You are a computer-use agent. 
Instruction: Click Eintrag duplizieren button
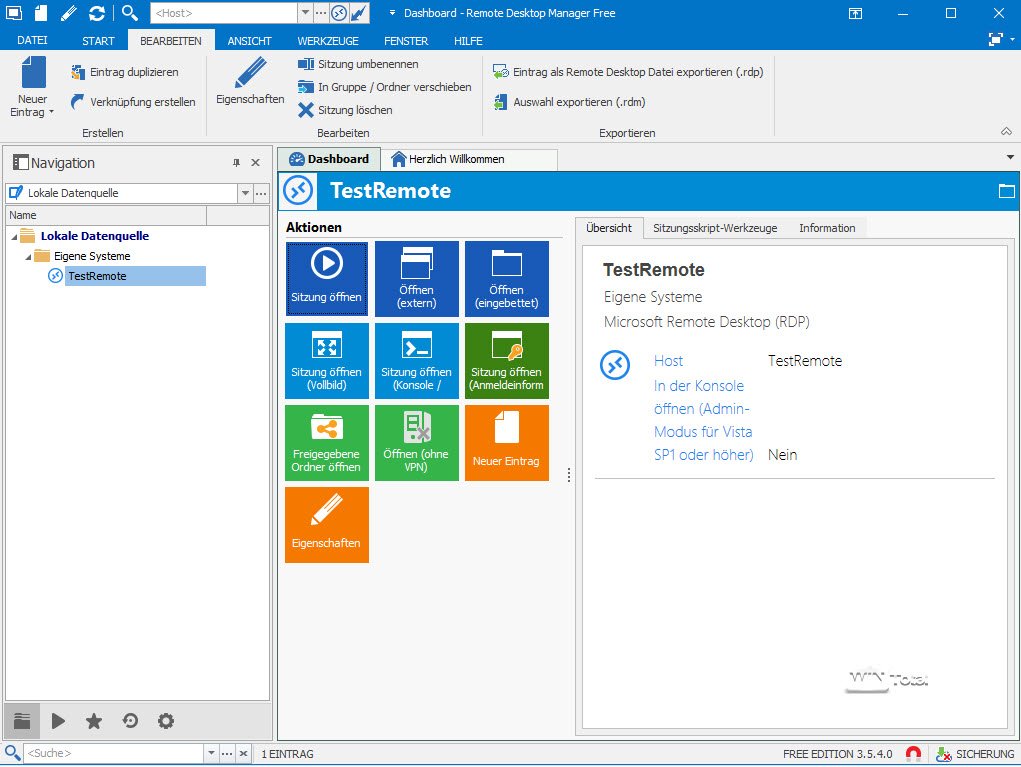click(125, 72)
